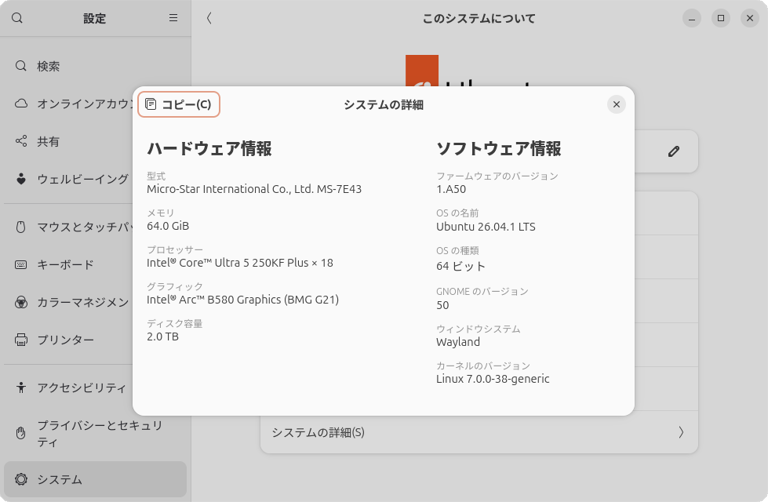This screenshot has height=502, width=768.
Task: Click the ハードウェア情報 heading
Action: (x=209, y=148)
